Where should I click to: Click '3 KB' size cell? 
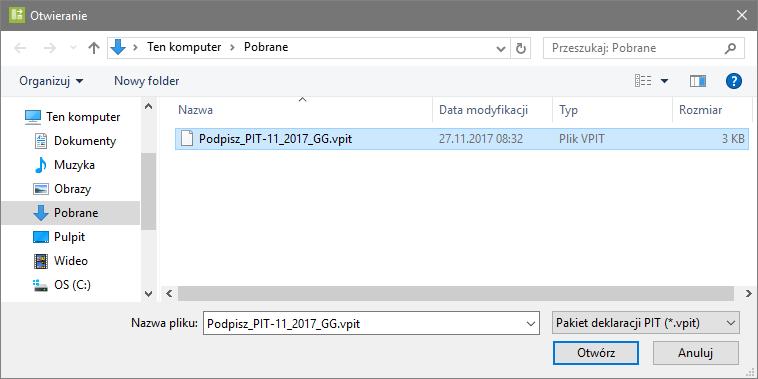(x=733, y=139)
